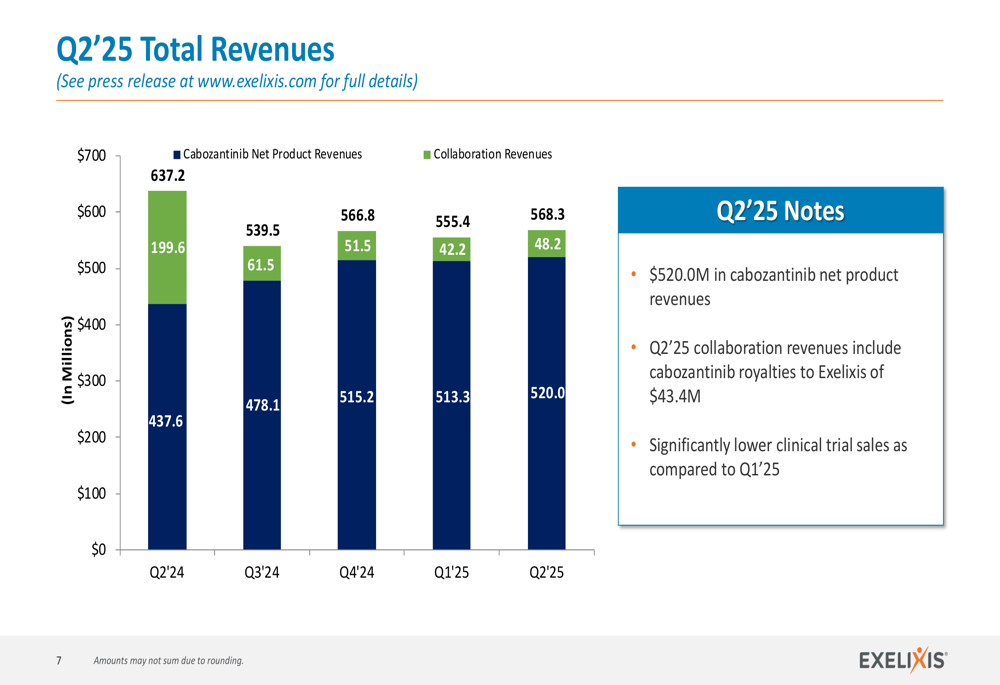Click the 568.3 total above the Q2'25 bar
Viewport: 1000px width, 685px height.
548,214
